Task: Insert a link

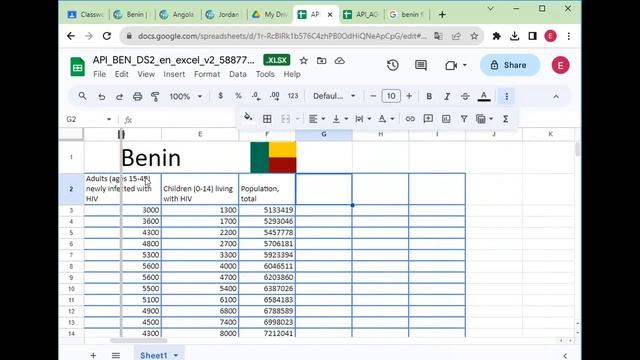Action: click(x=410, y=119)
